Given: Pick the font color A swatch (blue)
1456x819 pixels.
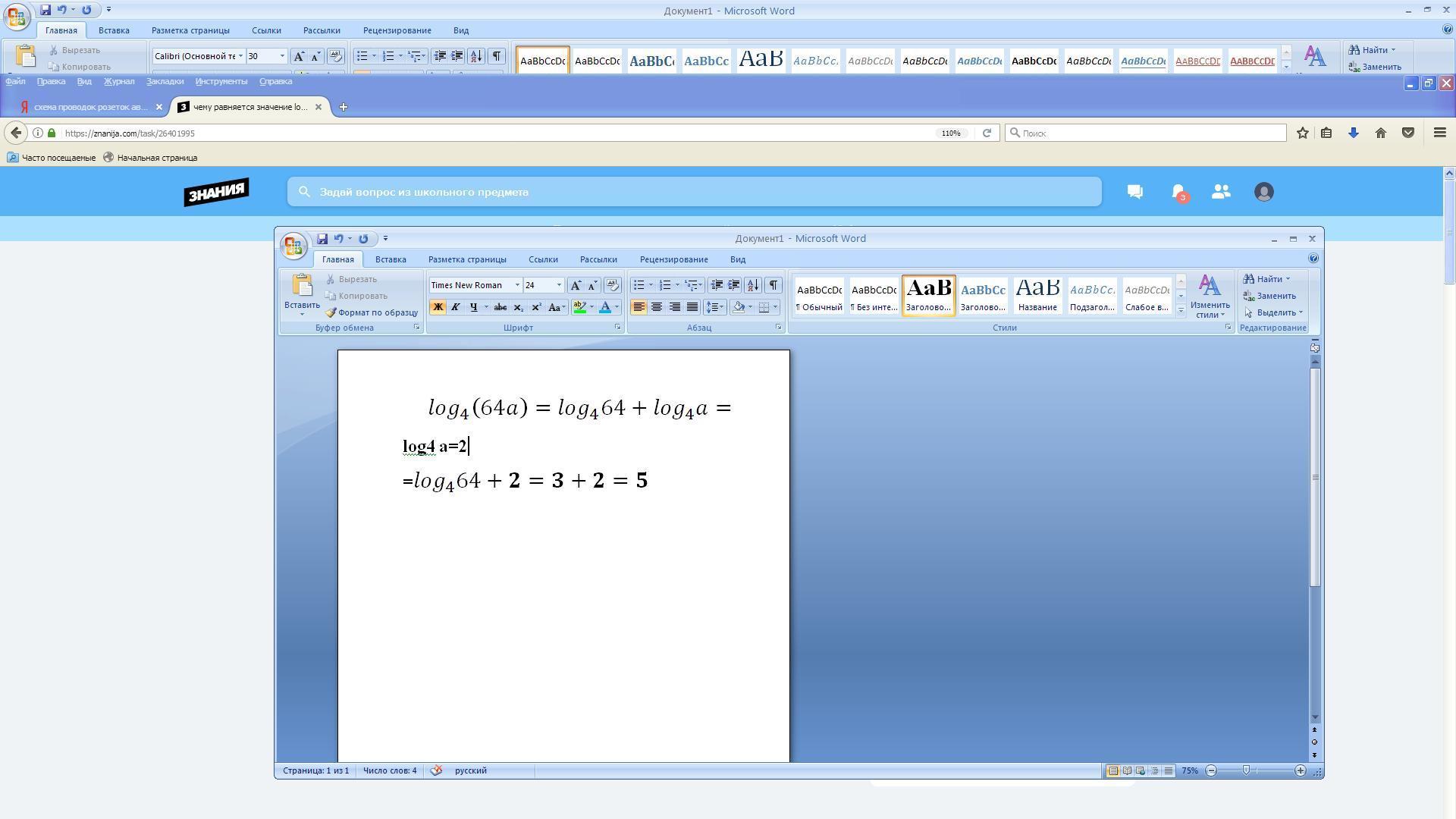Looking at the screenshot, I should (605, 307).
